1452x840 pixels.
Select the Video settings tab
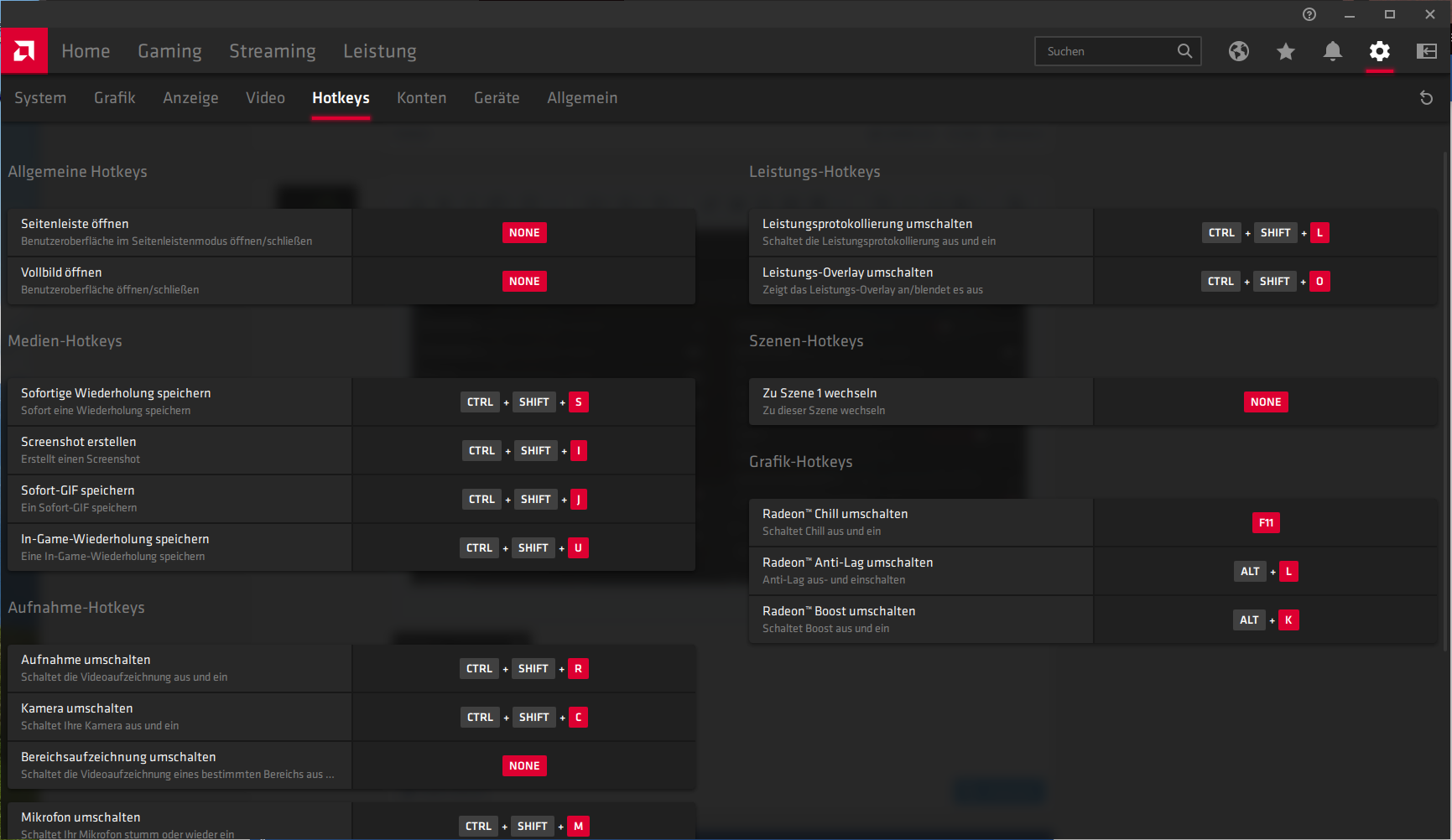click(x=265, y=98)
